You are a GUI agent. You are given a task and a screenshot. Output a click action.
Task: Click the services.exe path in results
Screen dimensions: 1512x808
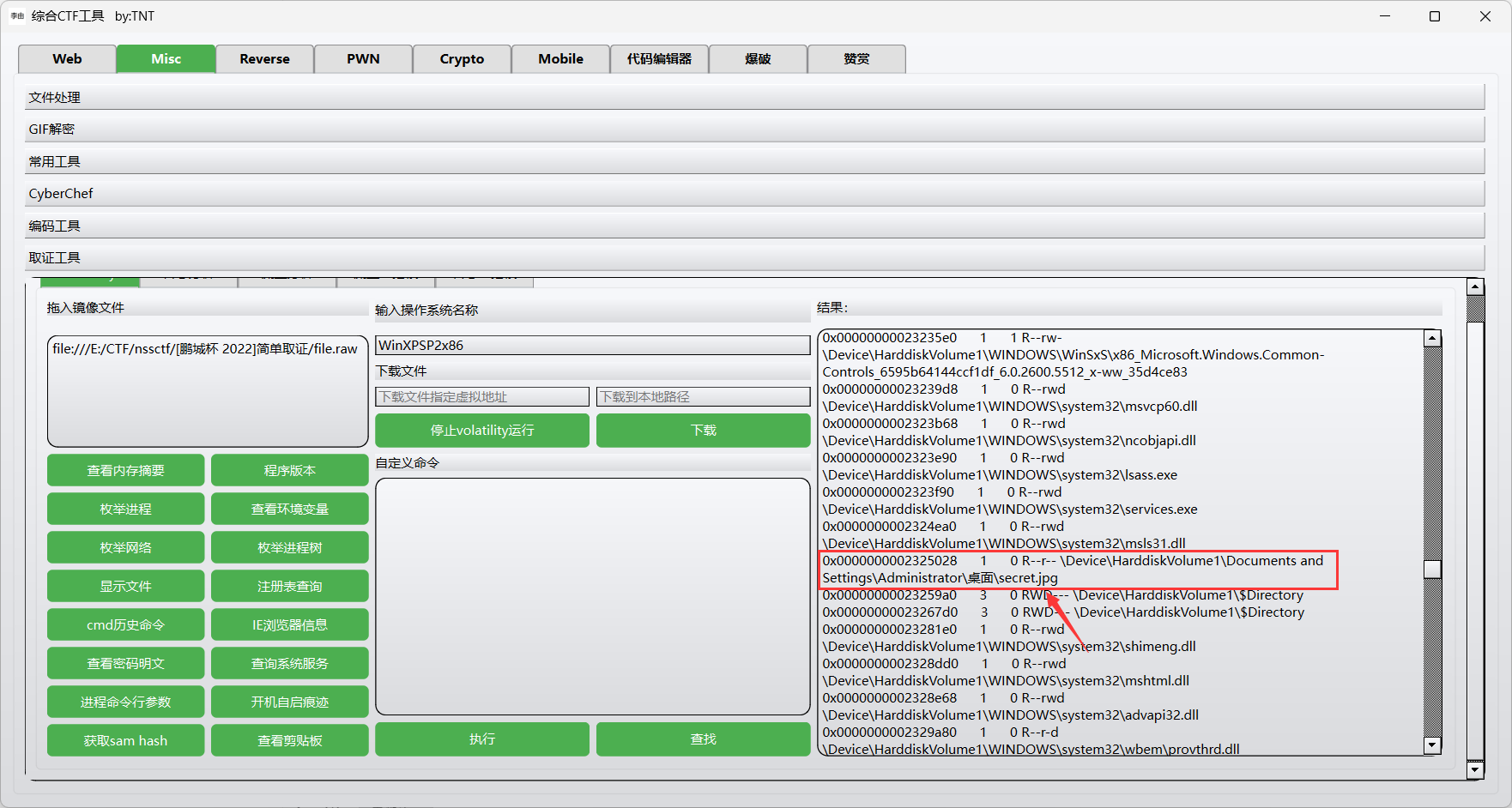pyautogui.click(x=1010, y=510)
